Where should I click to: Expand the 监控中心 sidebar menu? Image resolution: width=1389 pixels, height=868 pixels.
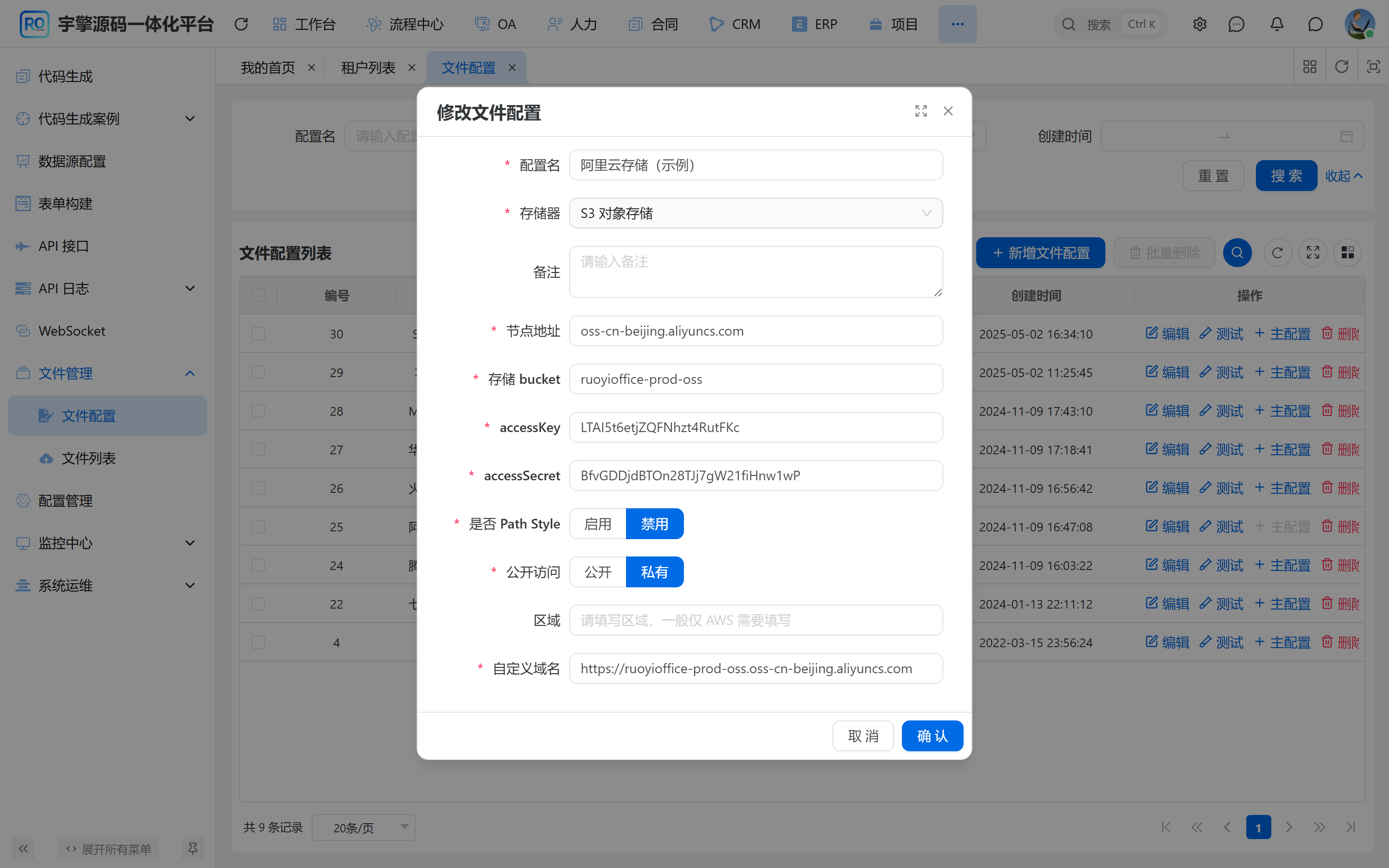[108, 543]
